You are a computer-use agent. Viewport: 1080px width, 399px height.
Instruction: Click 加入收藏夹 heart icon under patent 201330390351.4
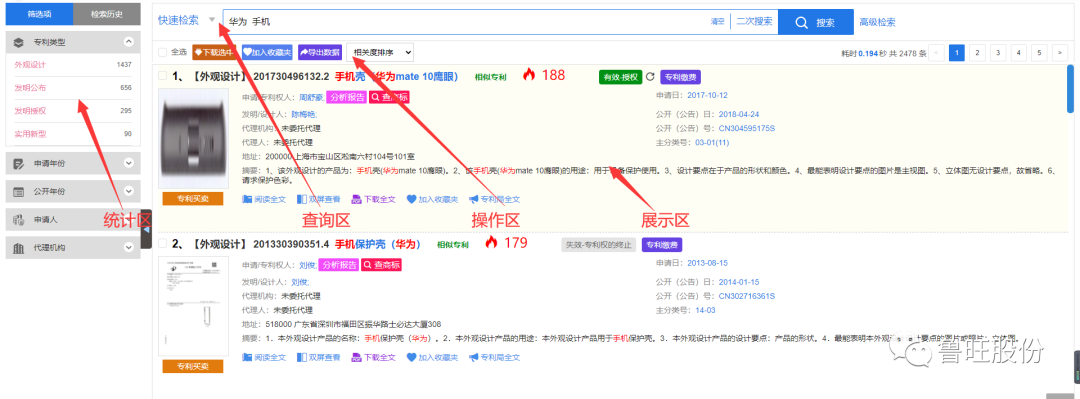click(411, 357)
